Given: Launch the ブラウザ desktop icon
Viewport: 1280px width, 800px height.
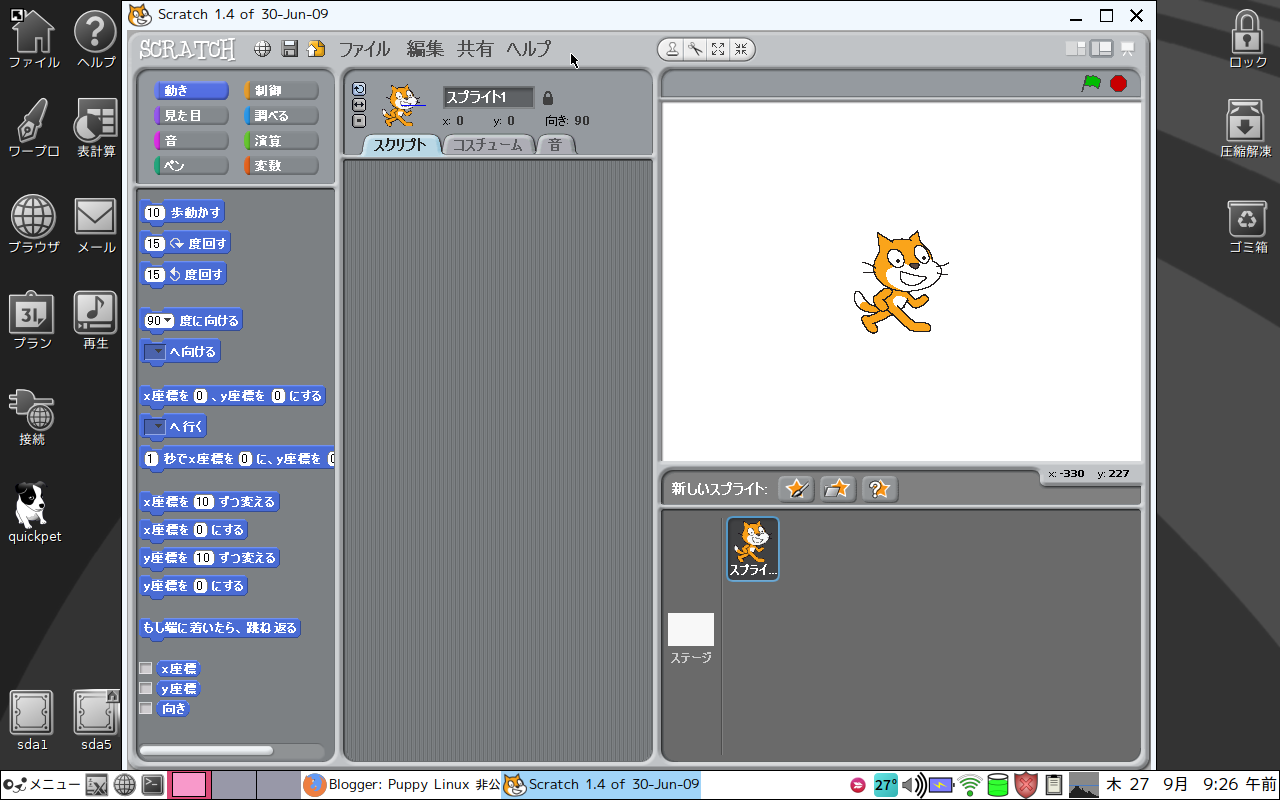Looking at the screenshot, I should [34, 225].
